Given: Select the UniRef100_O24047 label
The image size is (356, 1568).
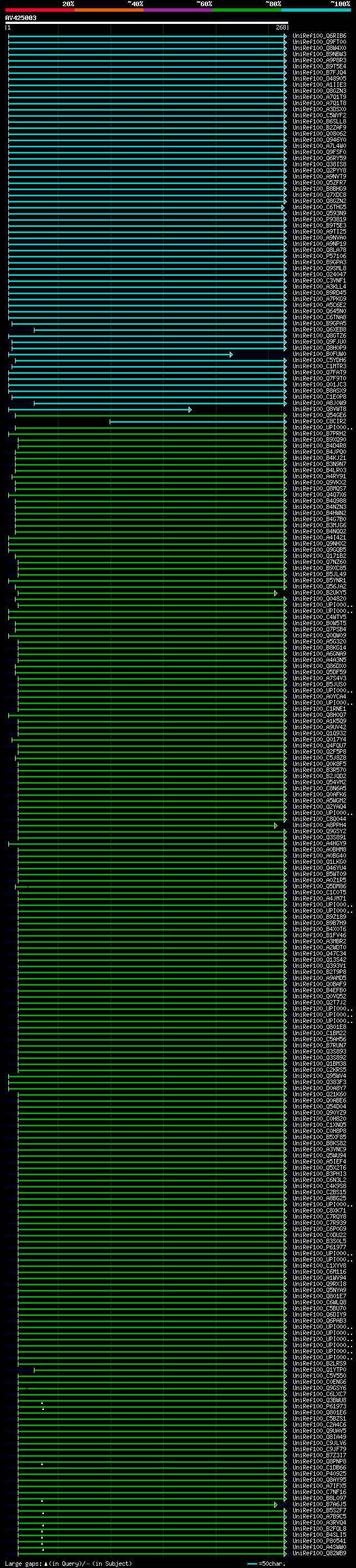Looking at the screenshot, I should tap(319, 275).
